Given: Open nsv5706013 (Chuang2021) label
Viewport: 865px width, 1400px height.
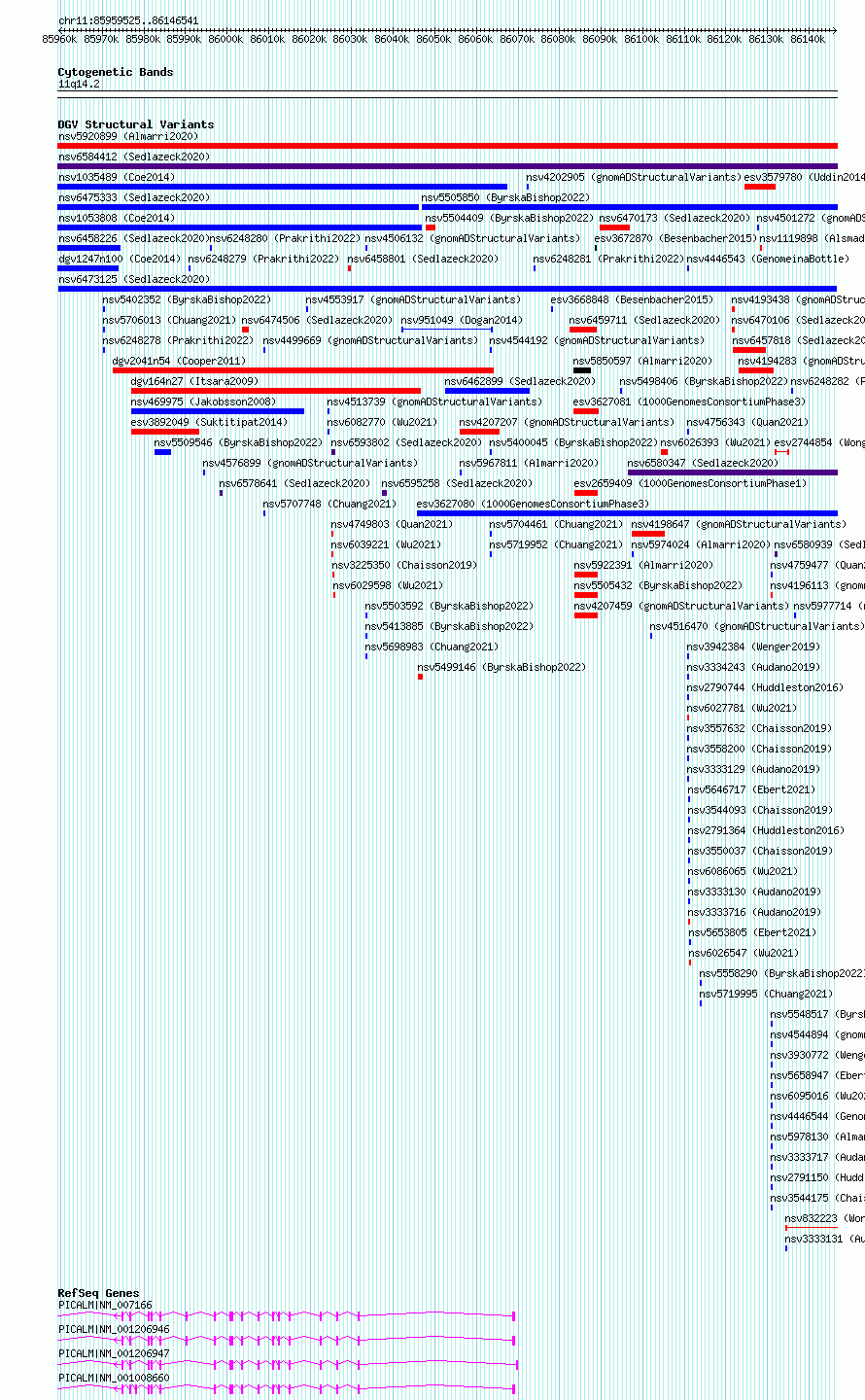Looking at the screenshot, I should pyautogui.click(x=170, y=320).
